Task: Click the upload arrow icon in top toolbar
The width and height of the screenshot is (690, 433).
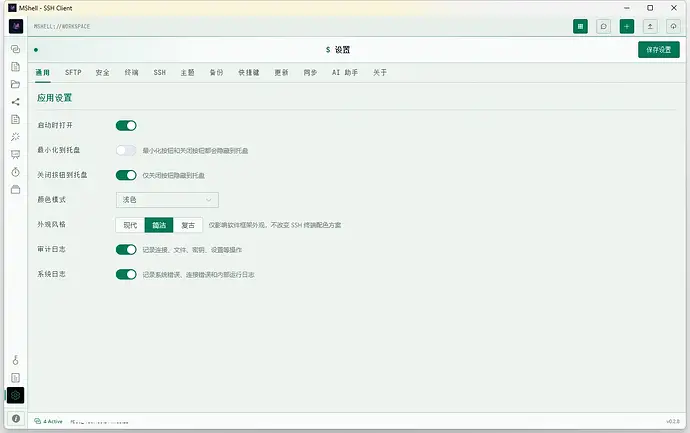Action: click(x=650, y=26)
